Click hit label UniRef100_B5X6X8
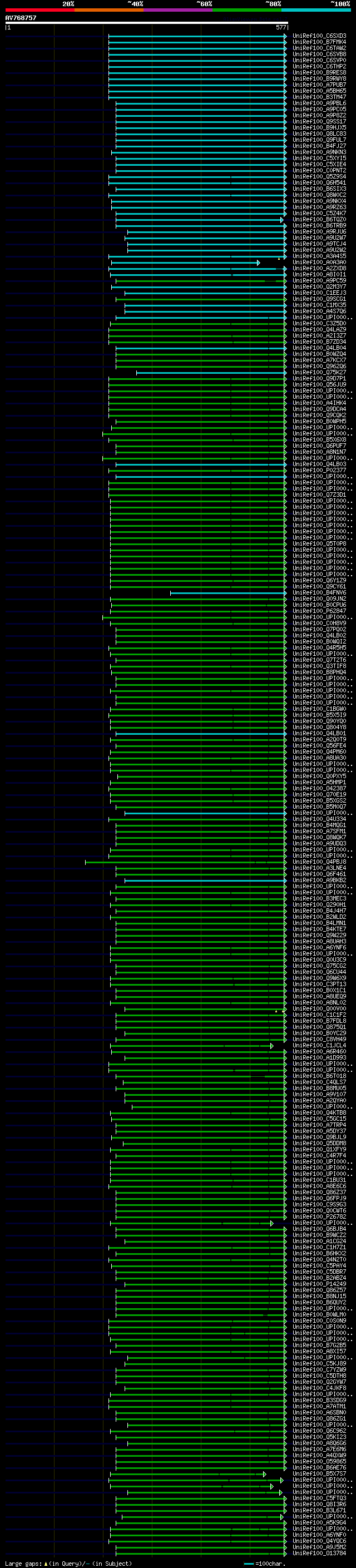356x1568 pixels. tap(319, 439)
